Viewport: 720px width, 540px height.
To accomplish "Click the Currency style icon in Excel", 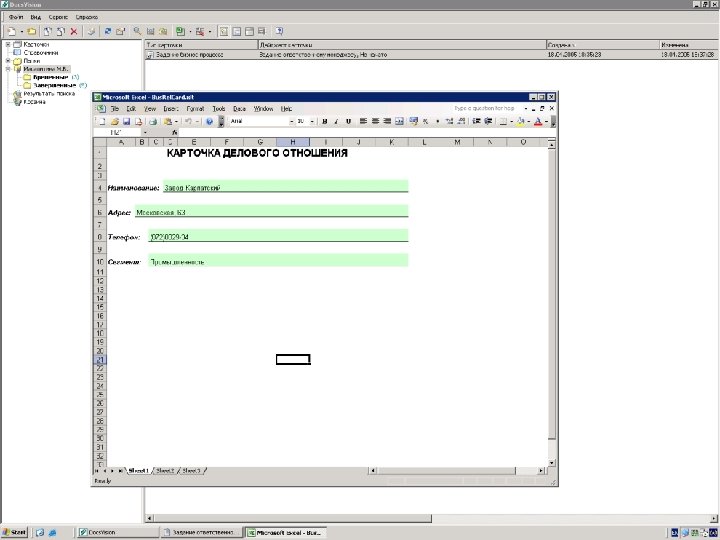I will pos(413,121).
